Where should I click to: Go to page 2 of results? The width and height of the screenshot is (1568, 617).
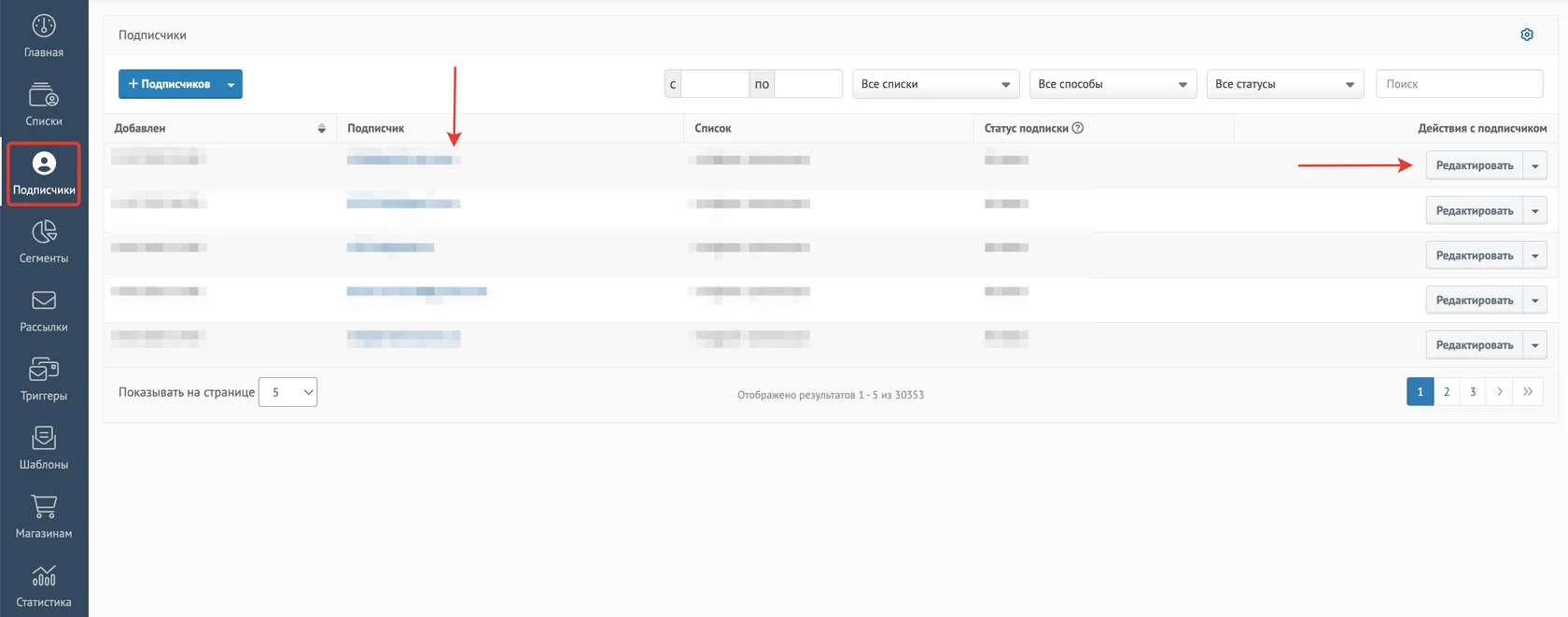point(1447,392)
